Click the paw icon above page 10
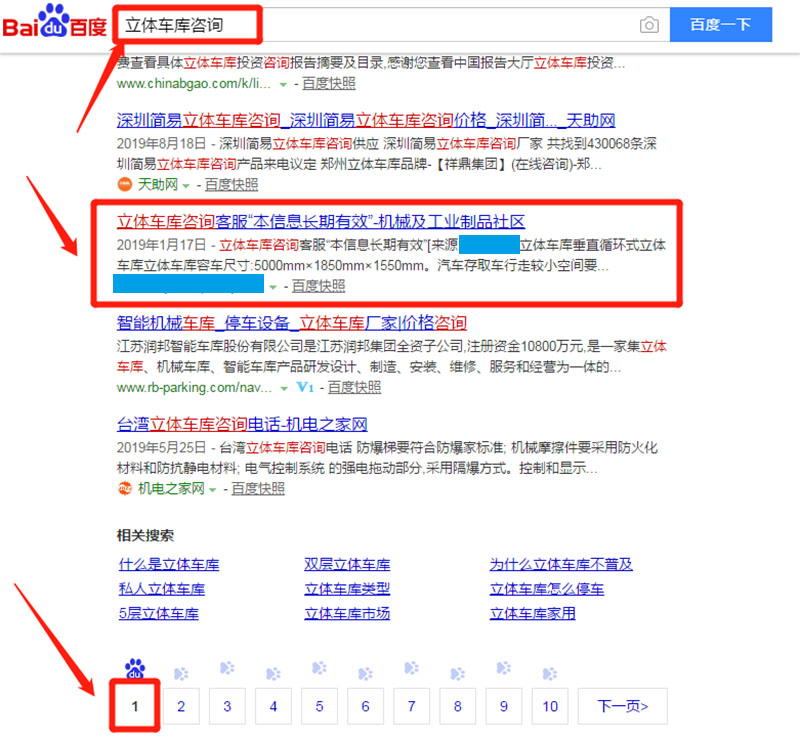 [x=550, y=674]
